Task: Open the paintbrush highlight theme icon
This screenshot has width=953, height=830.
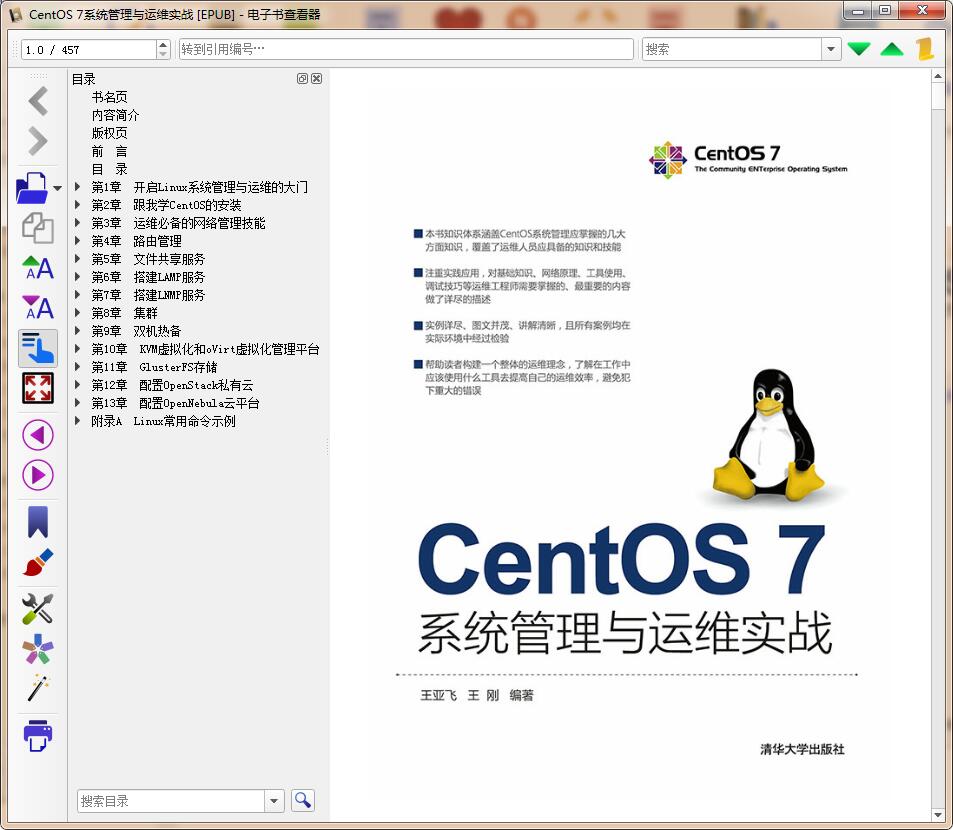Action: click(x=38, y=563)
